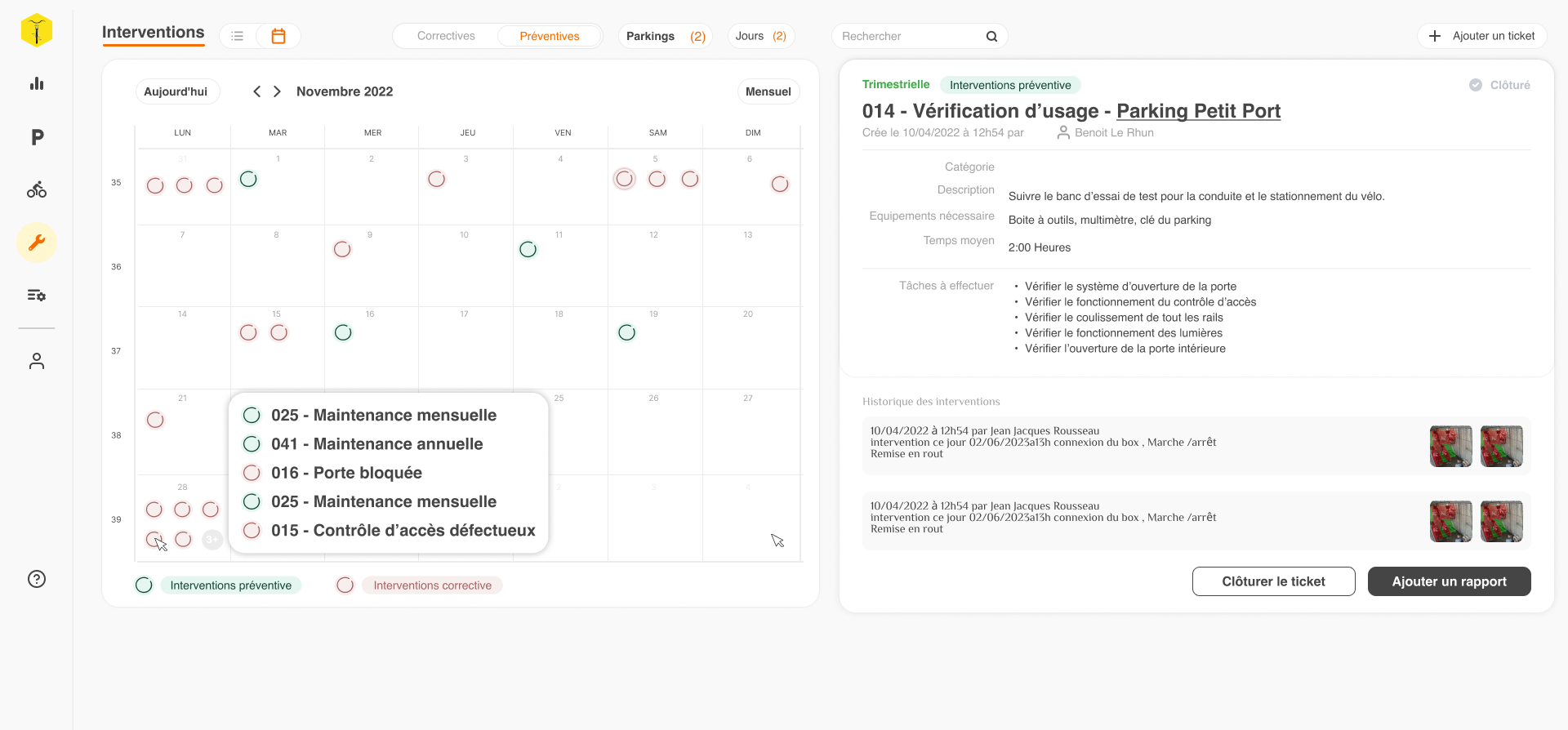Viewport: 1568px width, 730px height.
Task: Open first photo thumbnail in second history entry
Action: point(1451,521)
